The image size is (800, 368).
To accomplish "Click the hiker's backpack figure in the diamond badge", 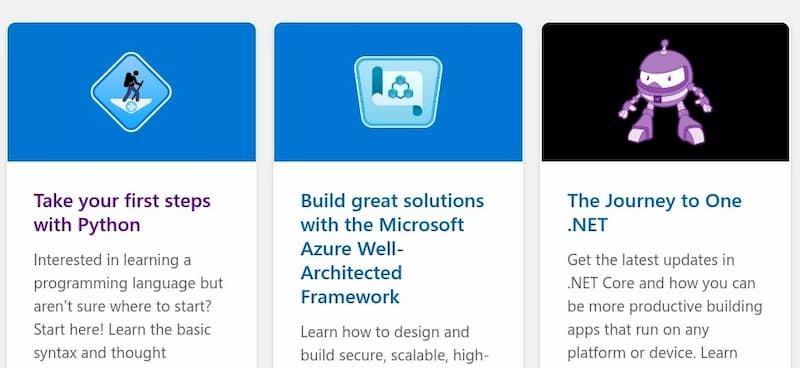I will 132,86.
